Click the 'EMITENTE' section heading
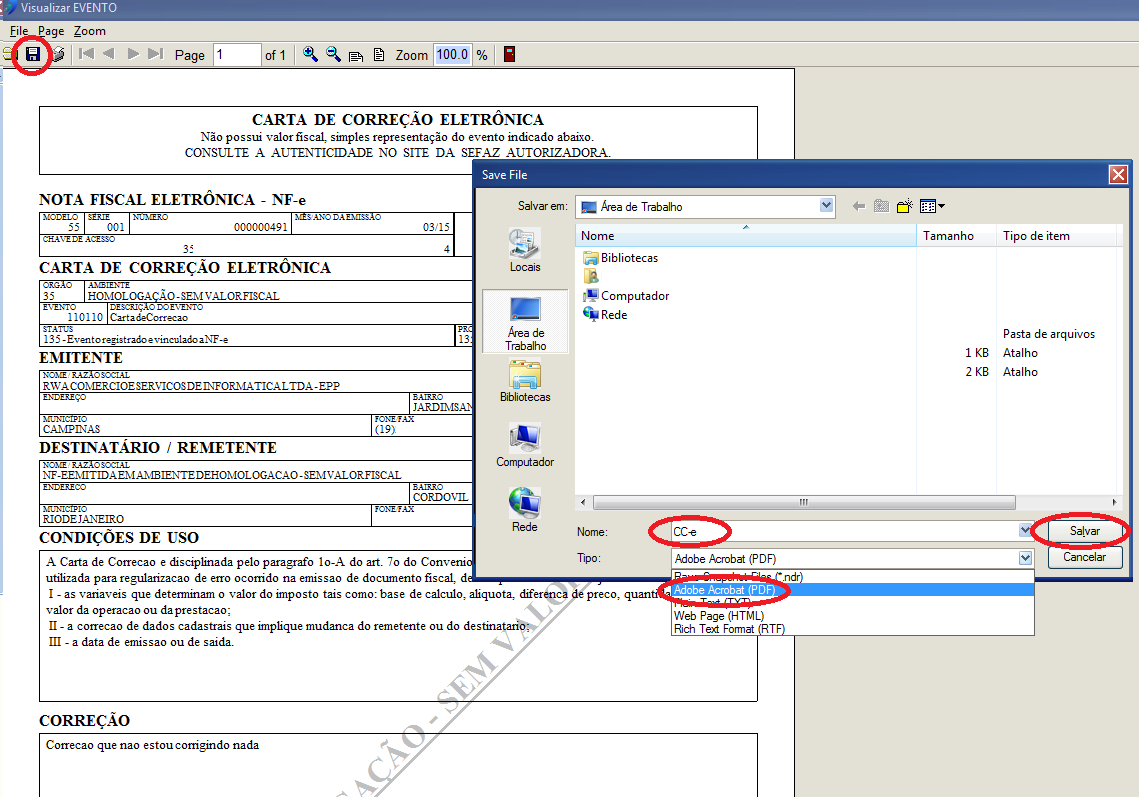This screenshot has width=1139, height=797. point(81,358)
